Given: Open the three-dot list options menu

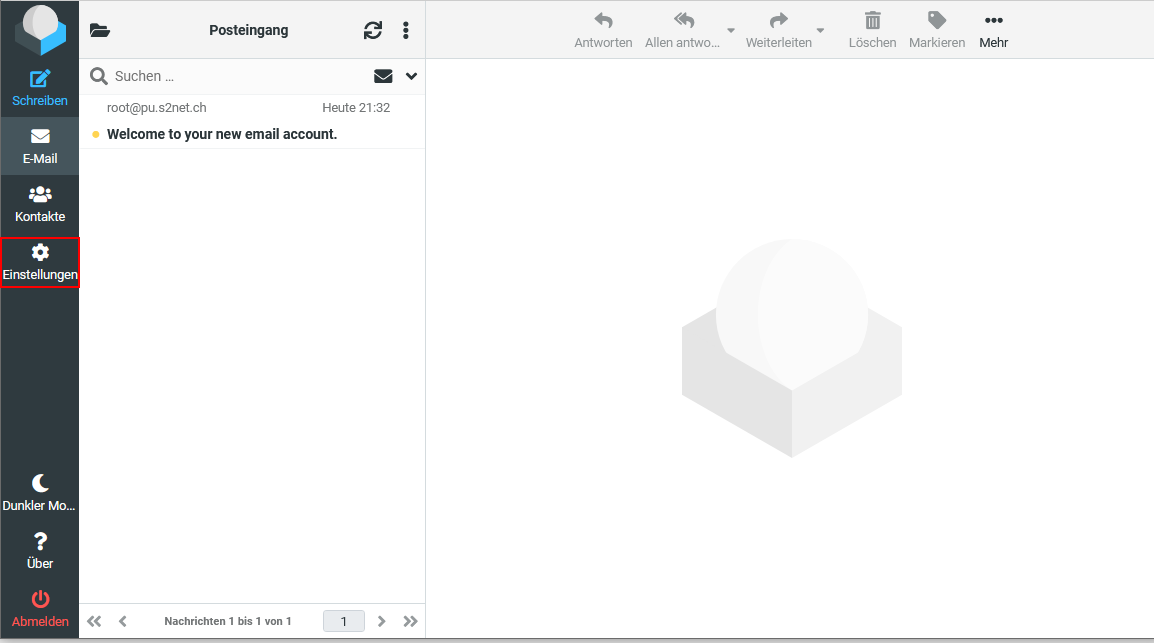Looking at the screenshot, I should pos(405,30).
